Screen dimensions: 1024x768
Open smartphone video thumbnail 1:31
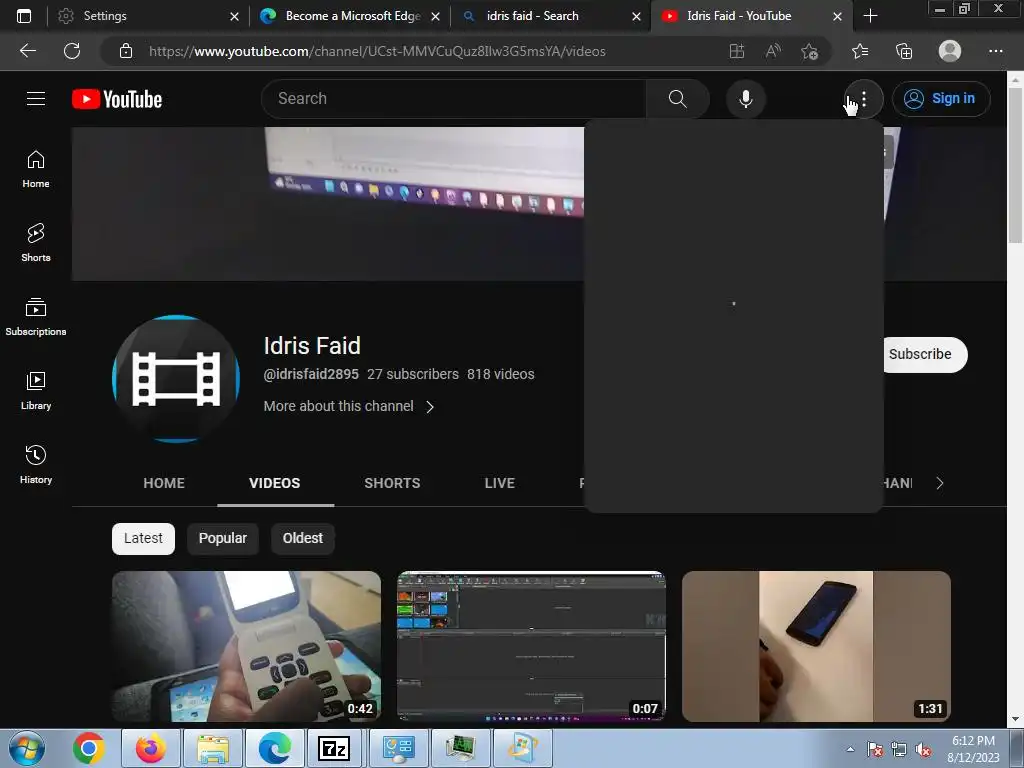pyautogui.click(x=816, y=647)
